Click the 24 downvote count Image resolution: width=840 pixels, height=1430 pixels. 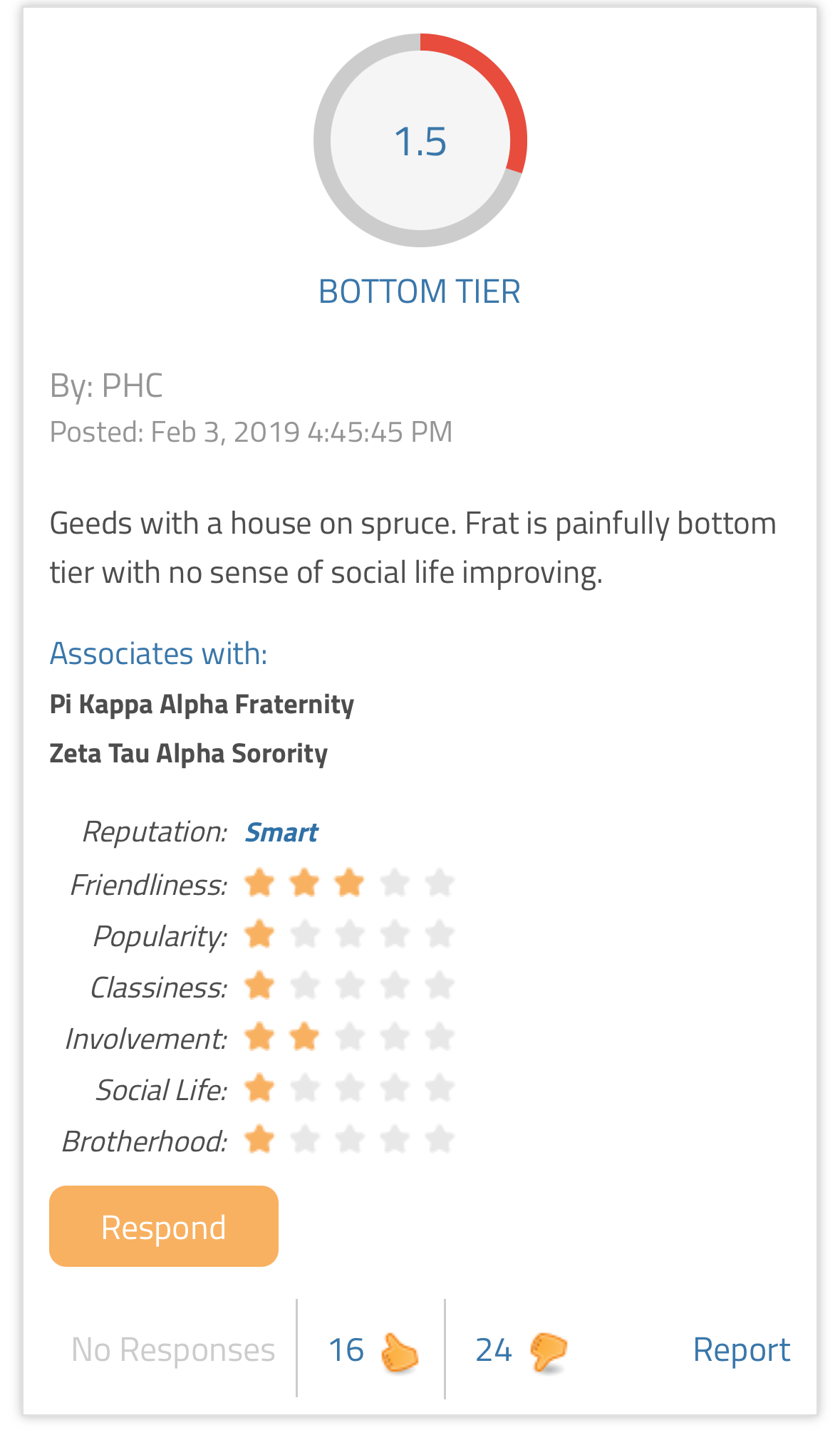coord(494,1350)
